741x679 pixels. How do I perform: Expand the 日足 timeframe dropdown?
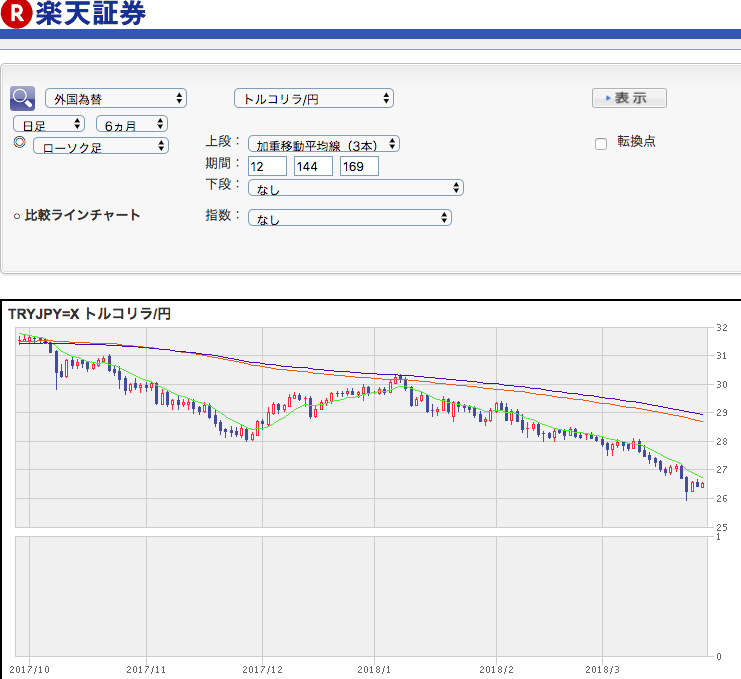click(x=49, y=124)
